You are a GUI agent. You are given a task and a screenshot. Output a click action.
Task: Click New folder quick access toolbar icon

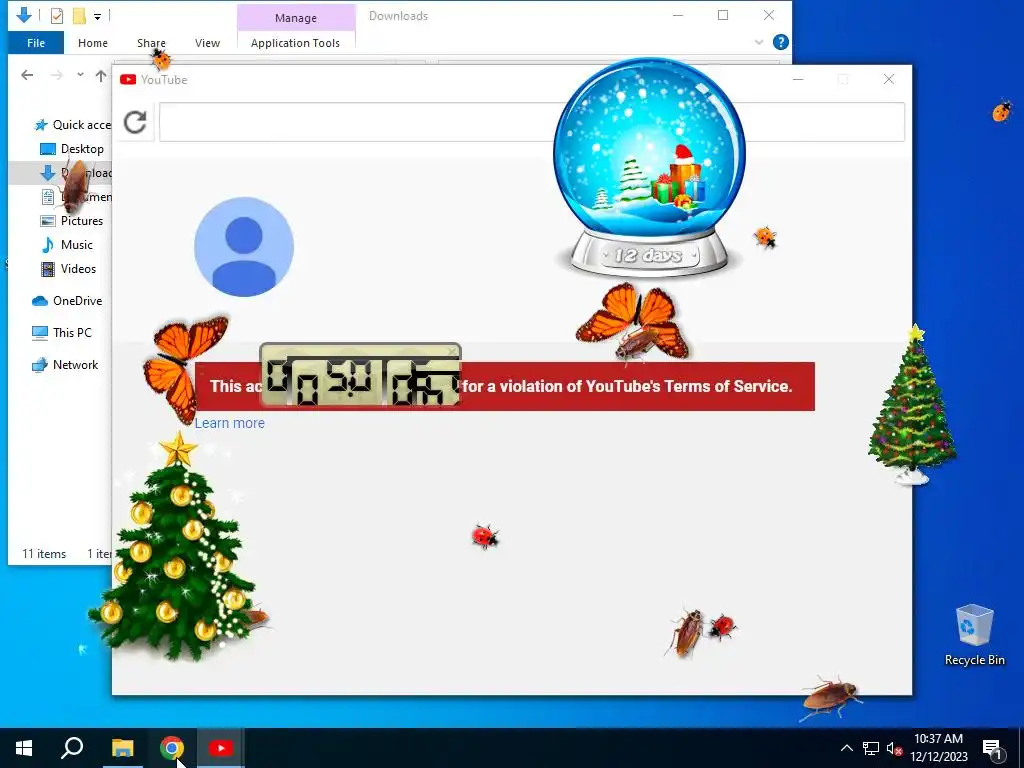[79, 16]
